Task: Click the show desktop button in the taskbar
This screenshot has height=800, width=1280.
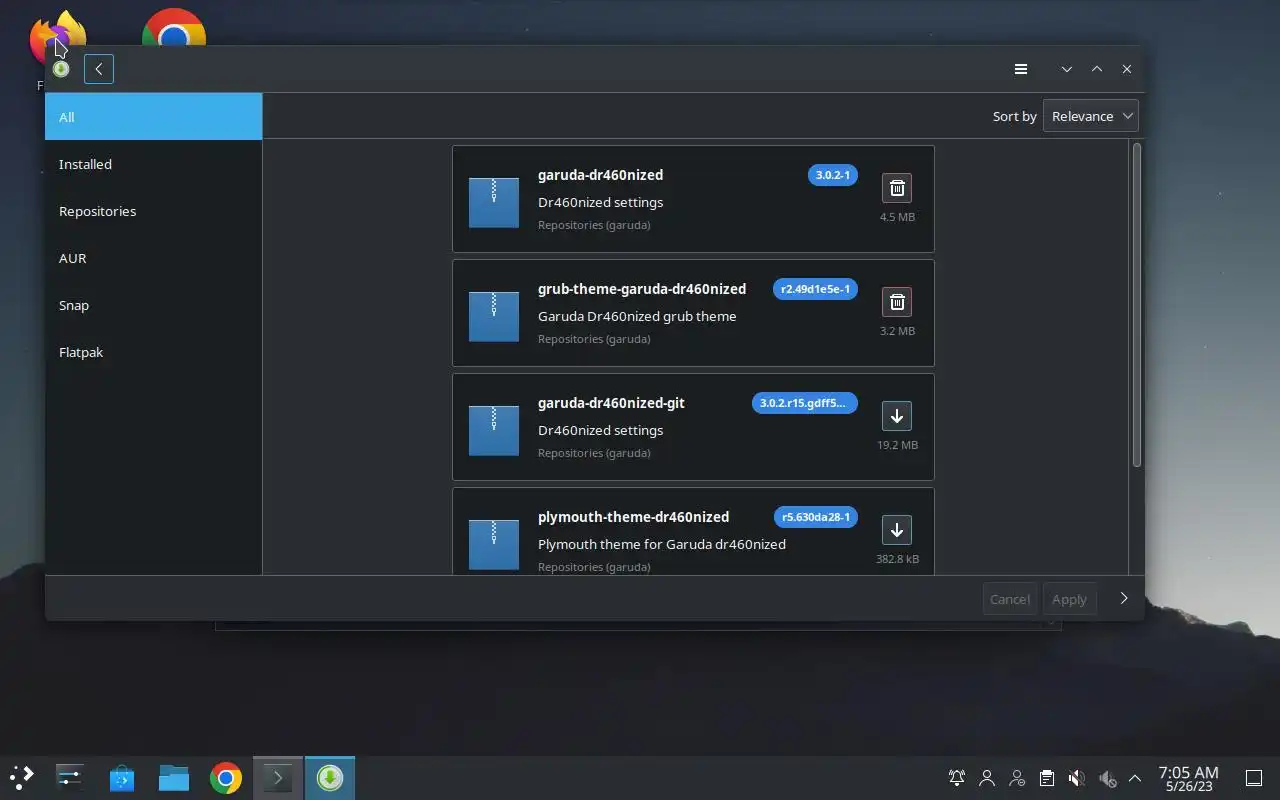Action: (x=1253, y=778)
